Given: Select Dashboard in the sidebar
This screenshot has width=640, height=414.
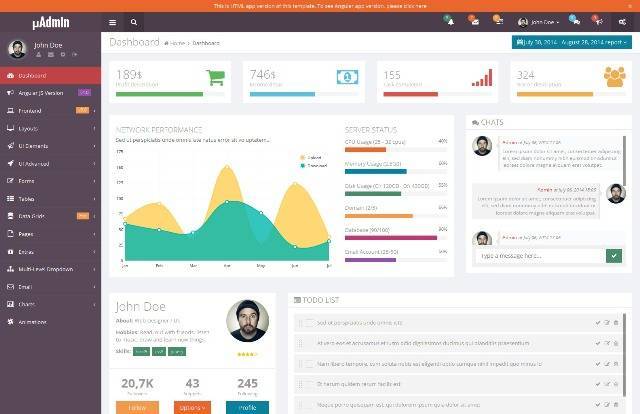Looking at the screenshot, I should tap(50, 76).
